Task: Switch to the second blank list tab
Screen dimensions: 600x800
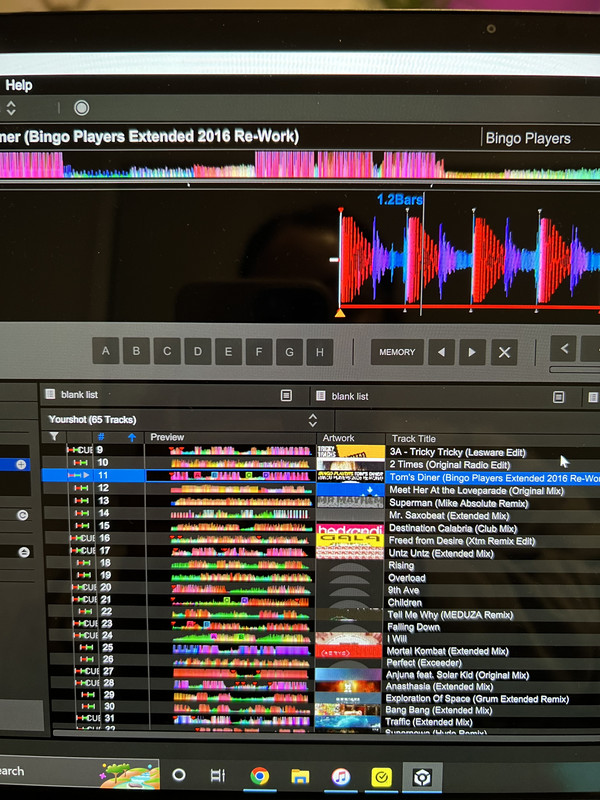Action: coord(349,396)
